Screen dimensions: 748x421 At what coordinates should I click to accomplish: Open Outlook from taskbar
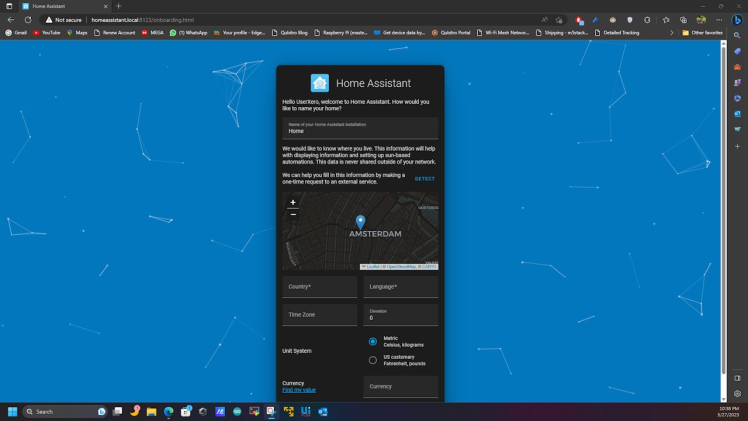coord(323,411)
